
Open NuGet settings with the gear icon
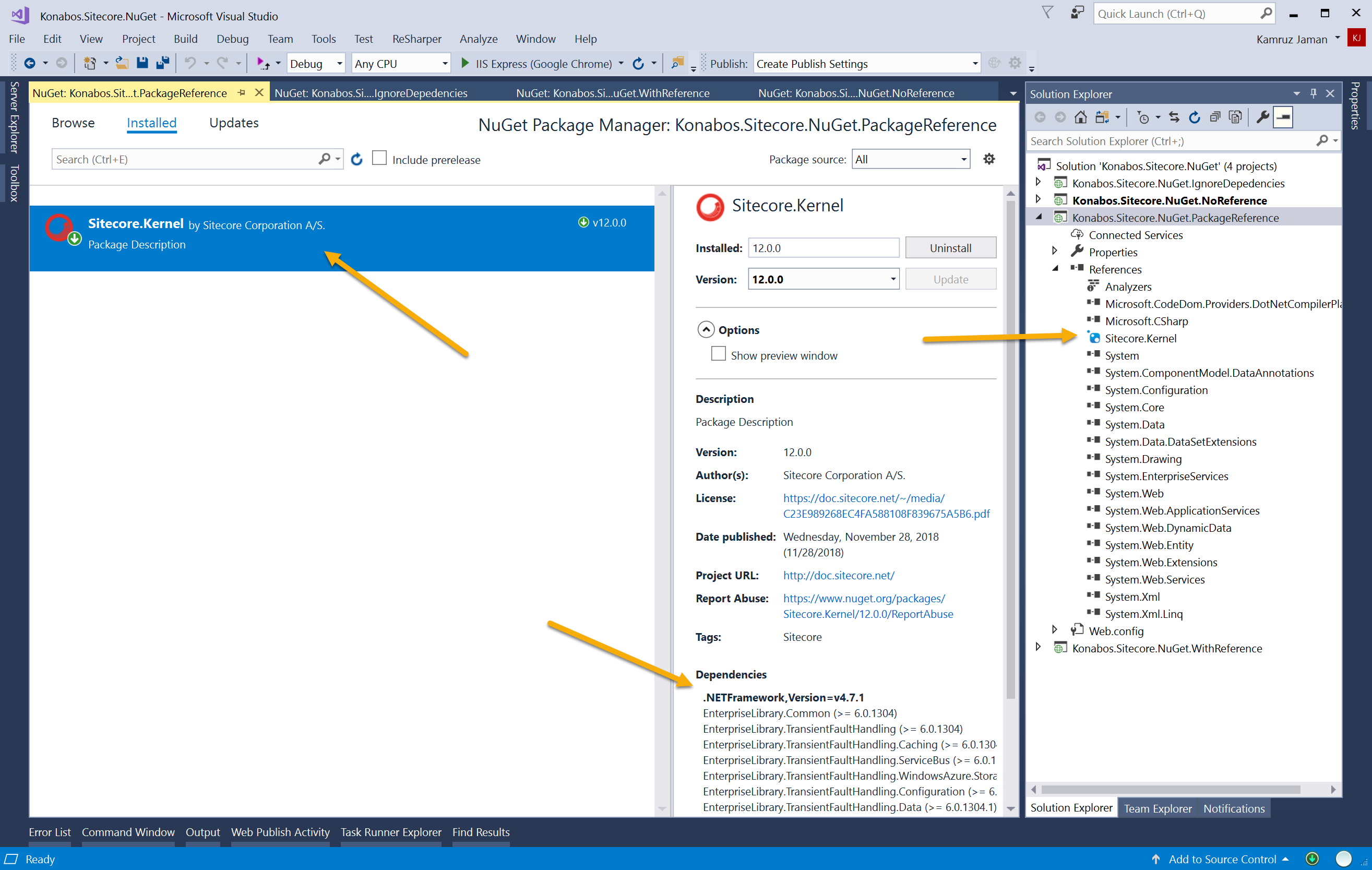989,159
